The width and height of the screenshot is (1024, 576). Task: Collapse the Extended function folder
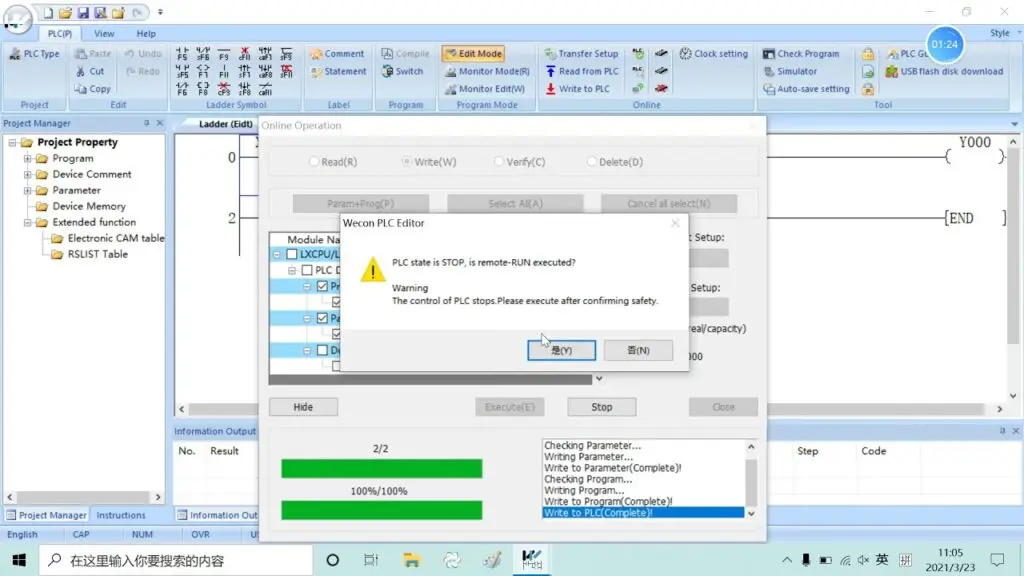point(27,223)
